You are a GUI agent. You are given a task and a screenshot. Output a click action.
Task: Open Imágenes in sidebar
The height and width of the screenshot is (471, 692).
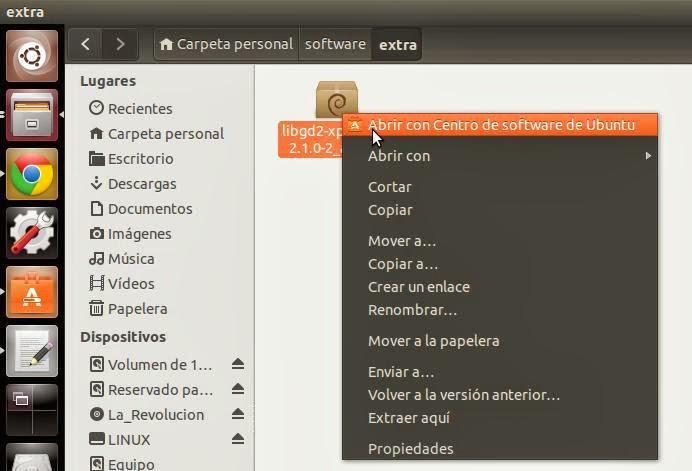160,234
